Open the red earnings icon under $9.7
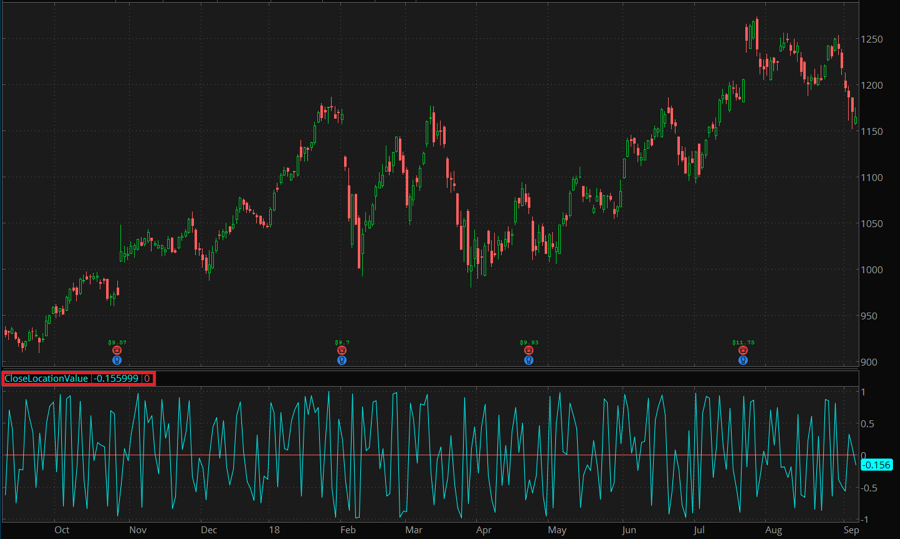Image resolution: width=900 pixels, height=539 pixels. click(x=342, y=351)
